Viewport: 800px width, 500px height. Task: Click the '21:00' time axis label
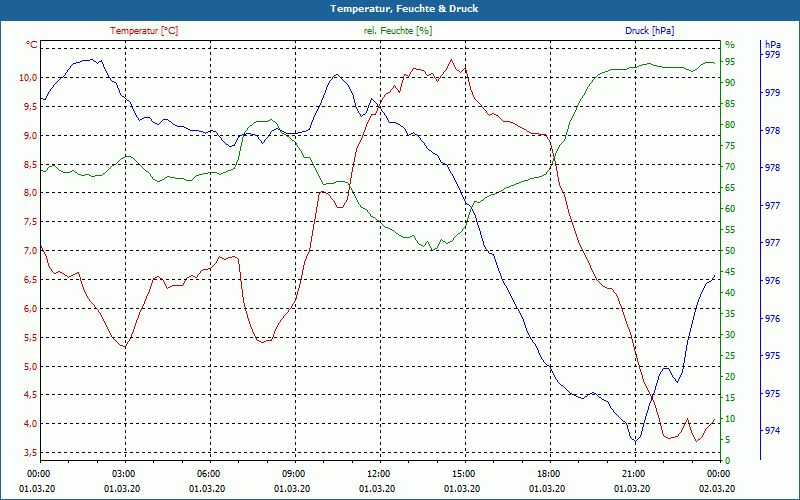(632, 473)
